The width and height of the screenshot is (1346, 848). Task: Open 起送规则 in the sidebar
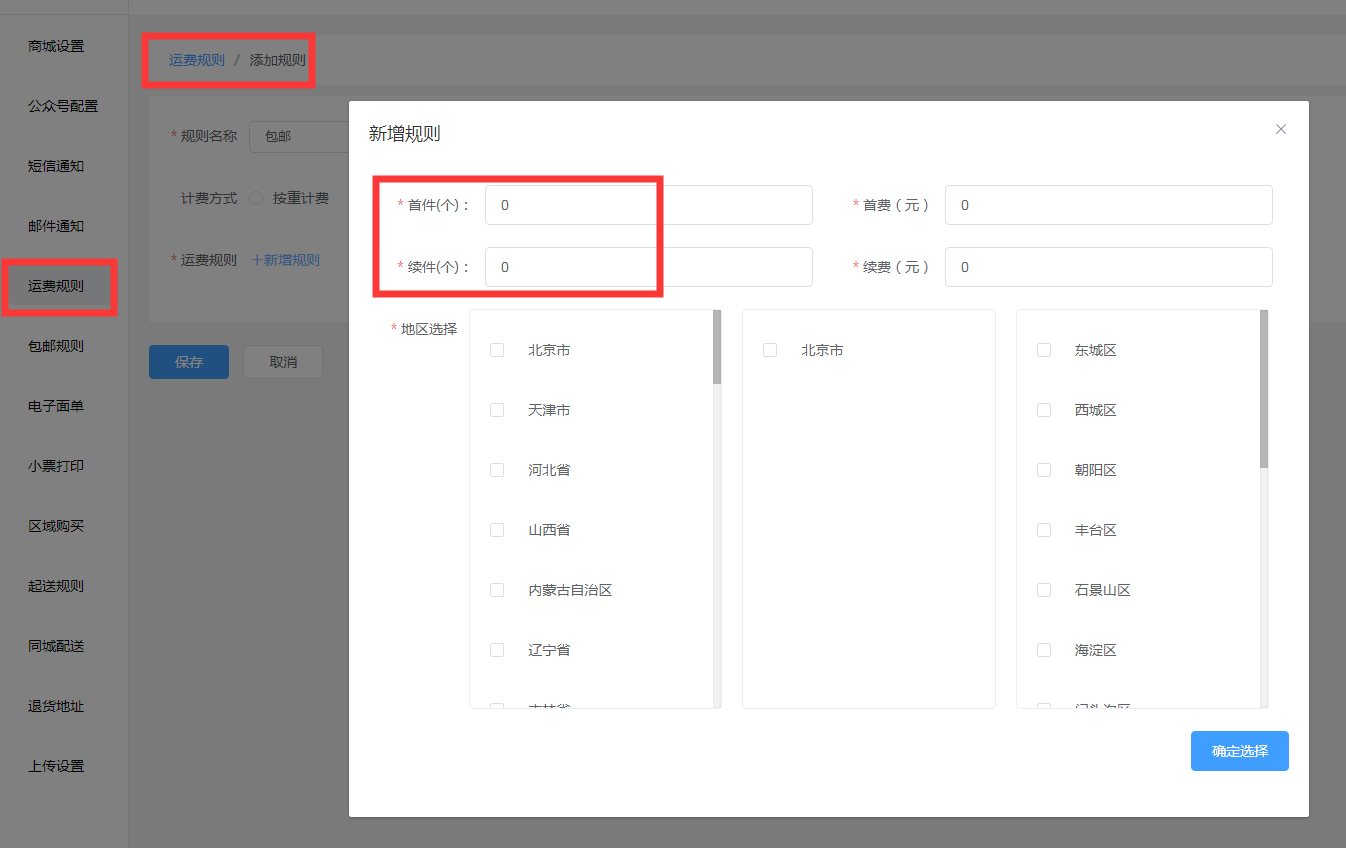[56, 586]
